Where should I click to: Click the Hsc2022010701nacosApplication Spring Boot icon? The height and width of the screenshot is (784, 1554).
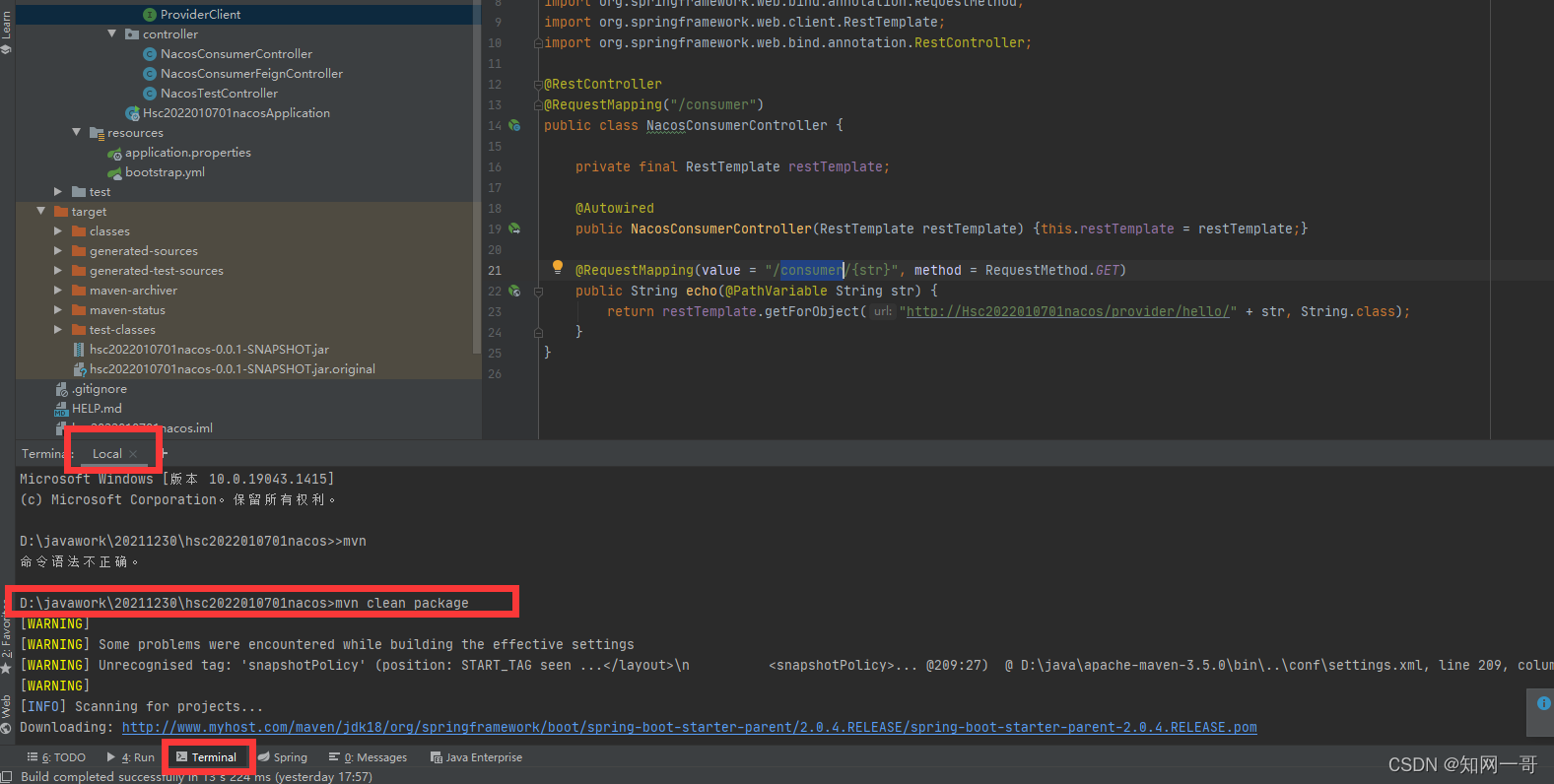tap(132, 113)
